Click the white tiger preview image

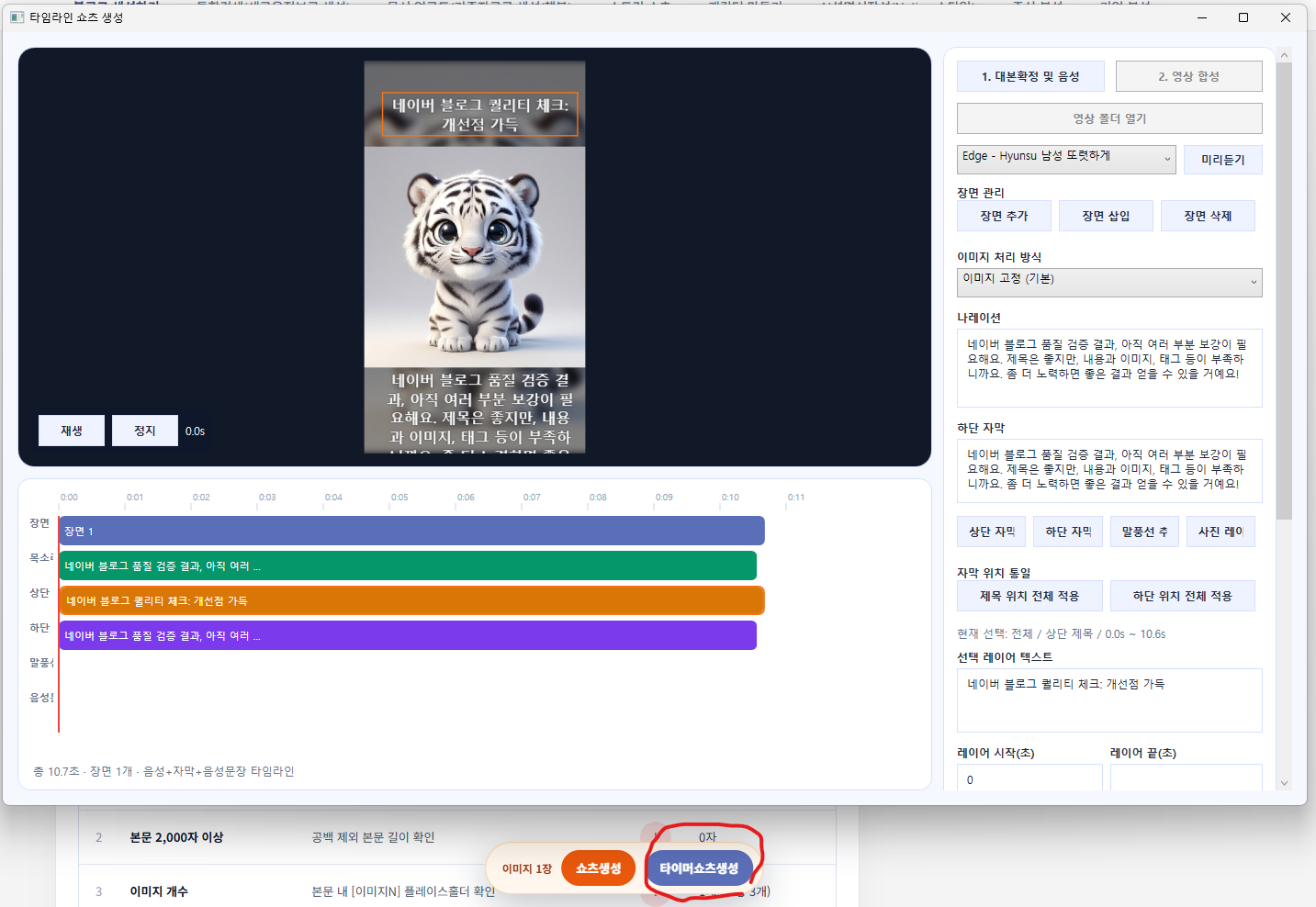475,259
